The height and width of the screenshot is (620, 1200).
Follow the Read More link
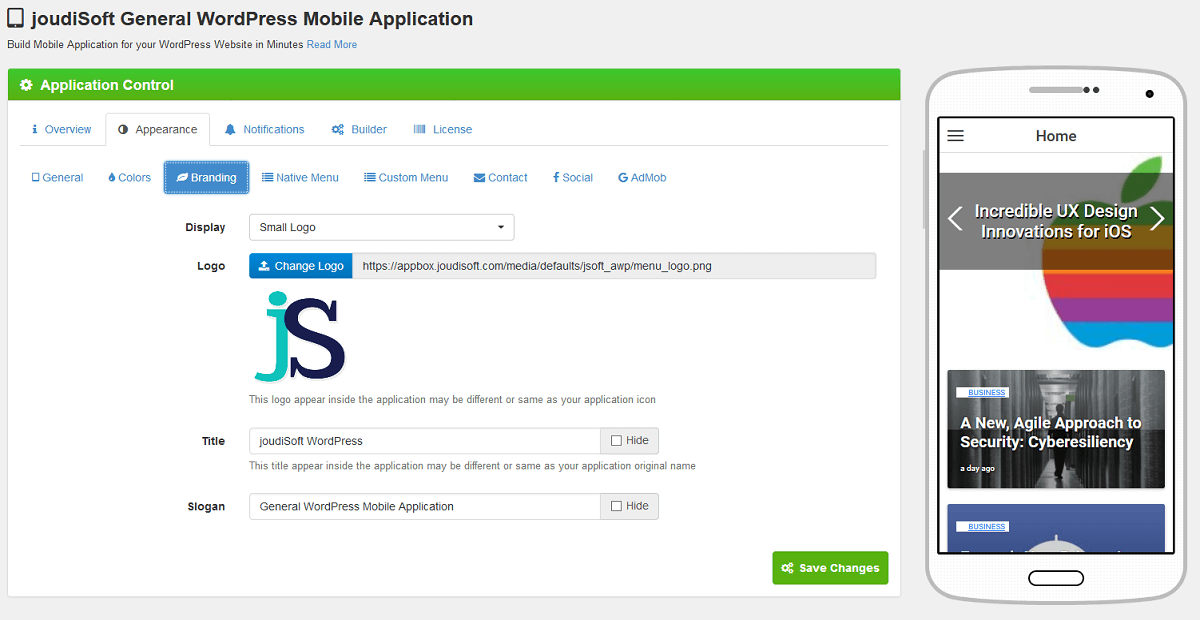pos(332,44)
